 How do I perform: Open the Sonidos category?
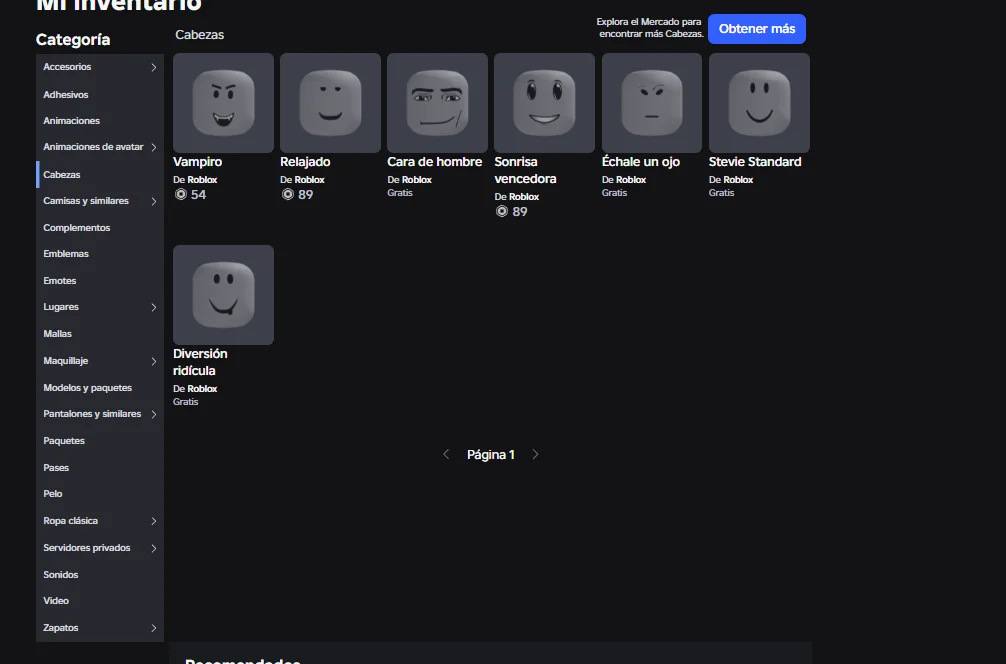click(x=61, y=575)
